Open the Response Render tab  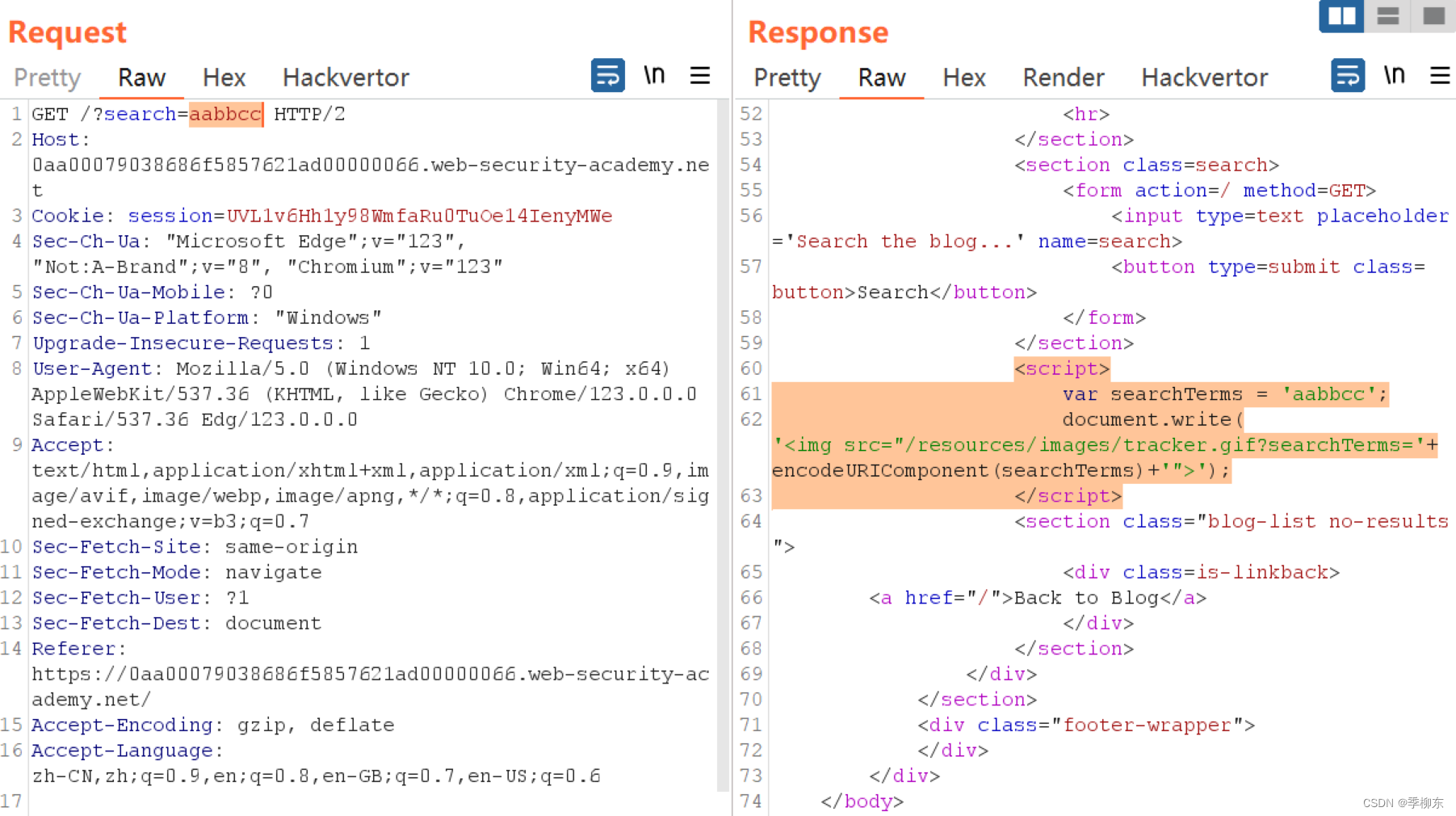click(1064, 78)
